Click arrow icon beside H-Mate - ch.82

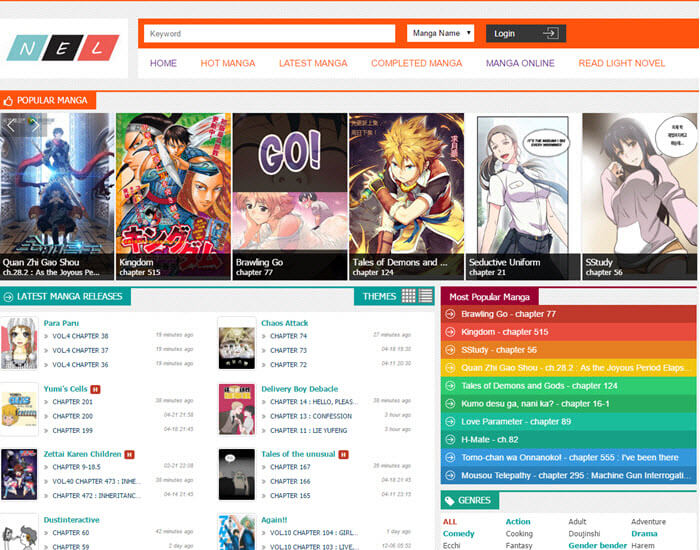click(450, 439)
